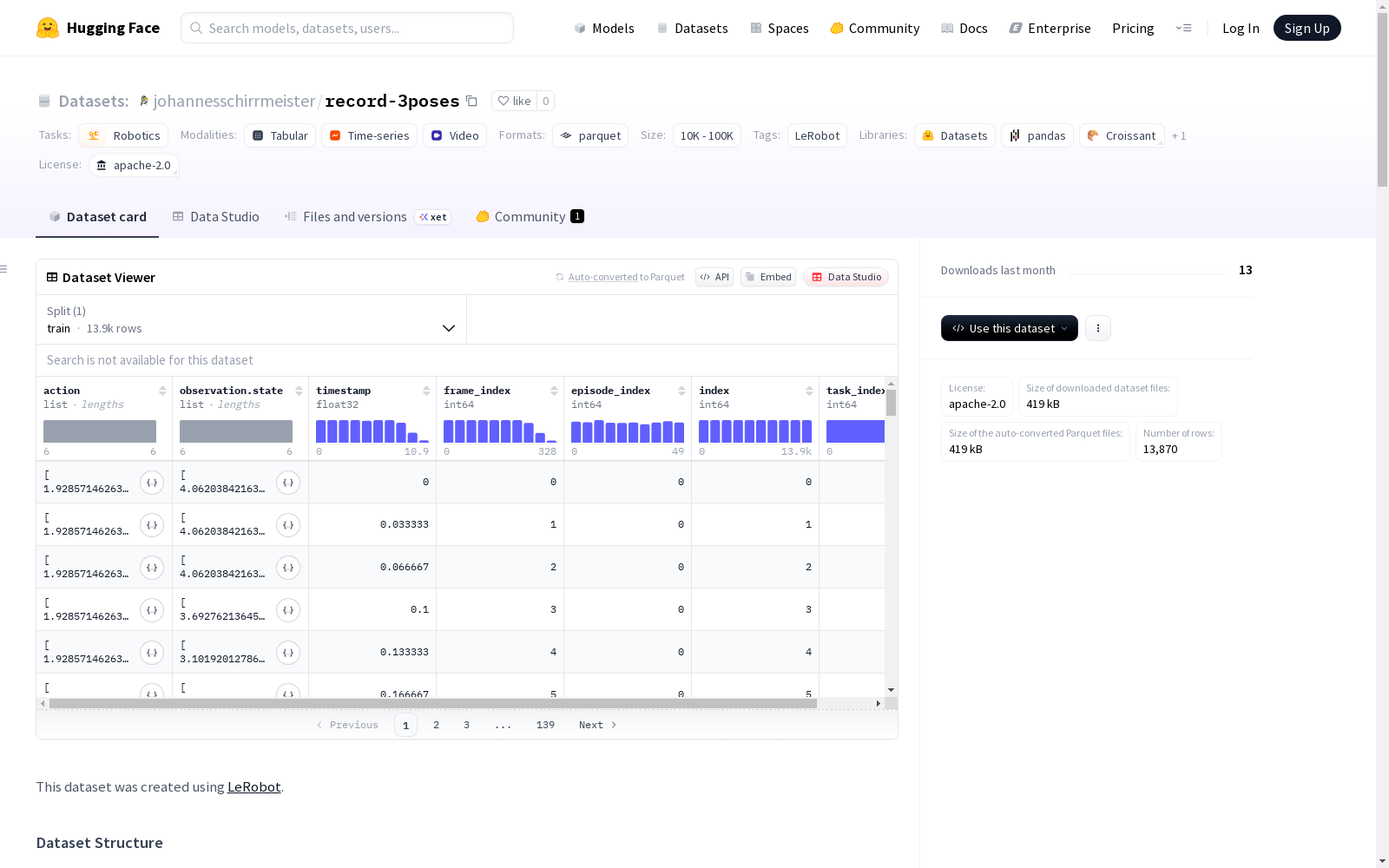Click the database icon beside Datasets label

tap(44, 102)
